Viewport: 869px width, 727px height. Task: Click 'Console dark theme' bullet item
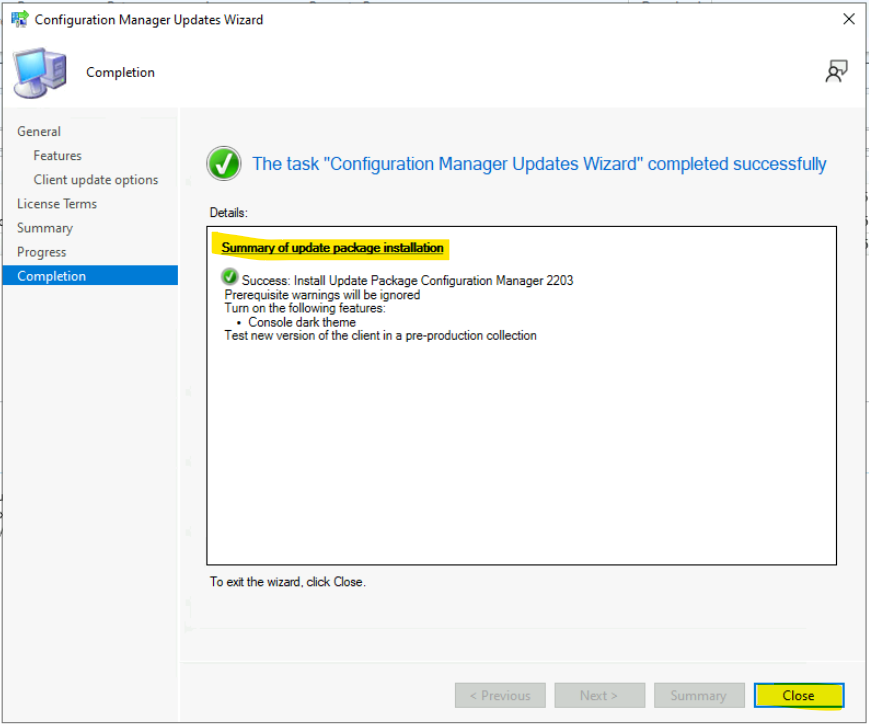[301, 322]
